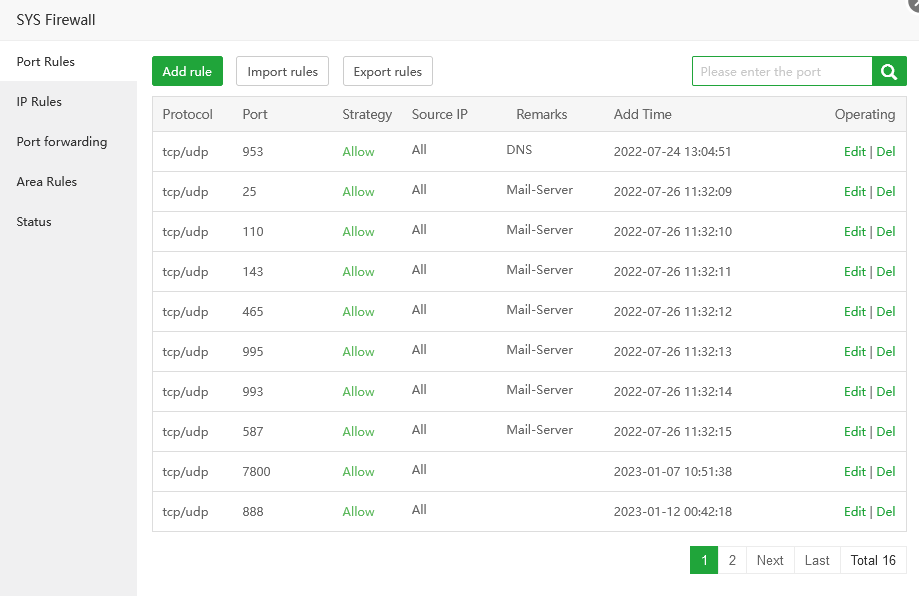
Task: Edit the port 110 Mail-Server rule
Action: coord(854,231)
